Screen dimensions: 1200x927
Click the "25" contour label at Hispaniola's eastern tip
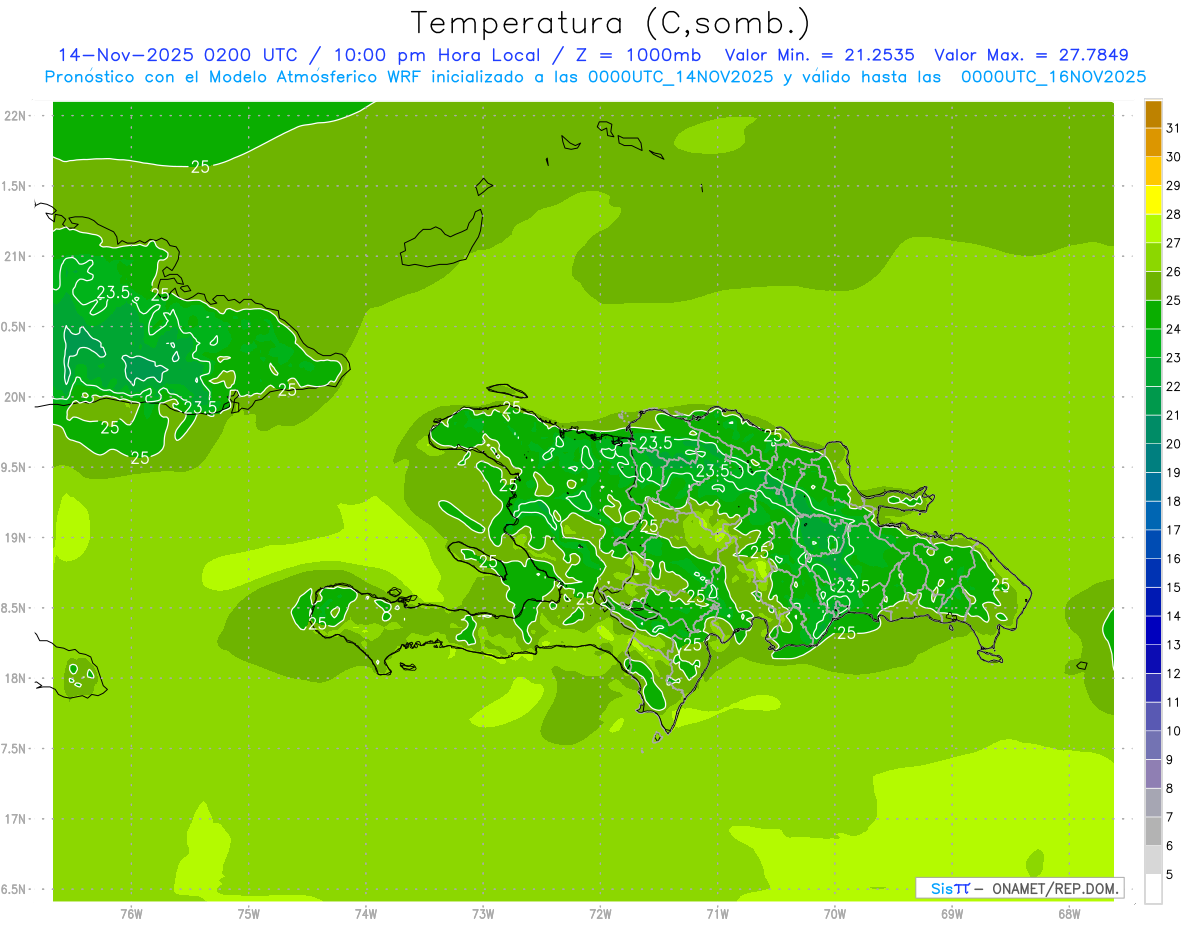[1000, 585]
